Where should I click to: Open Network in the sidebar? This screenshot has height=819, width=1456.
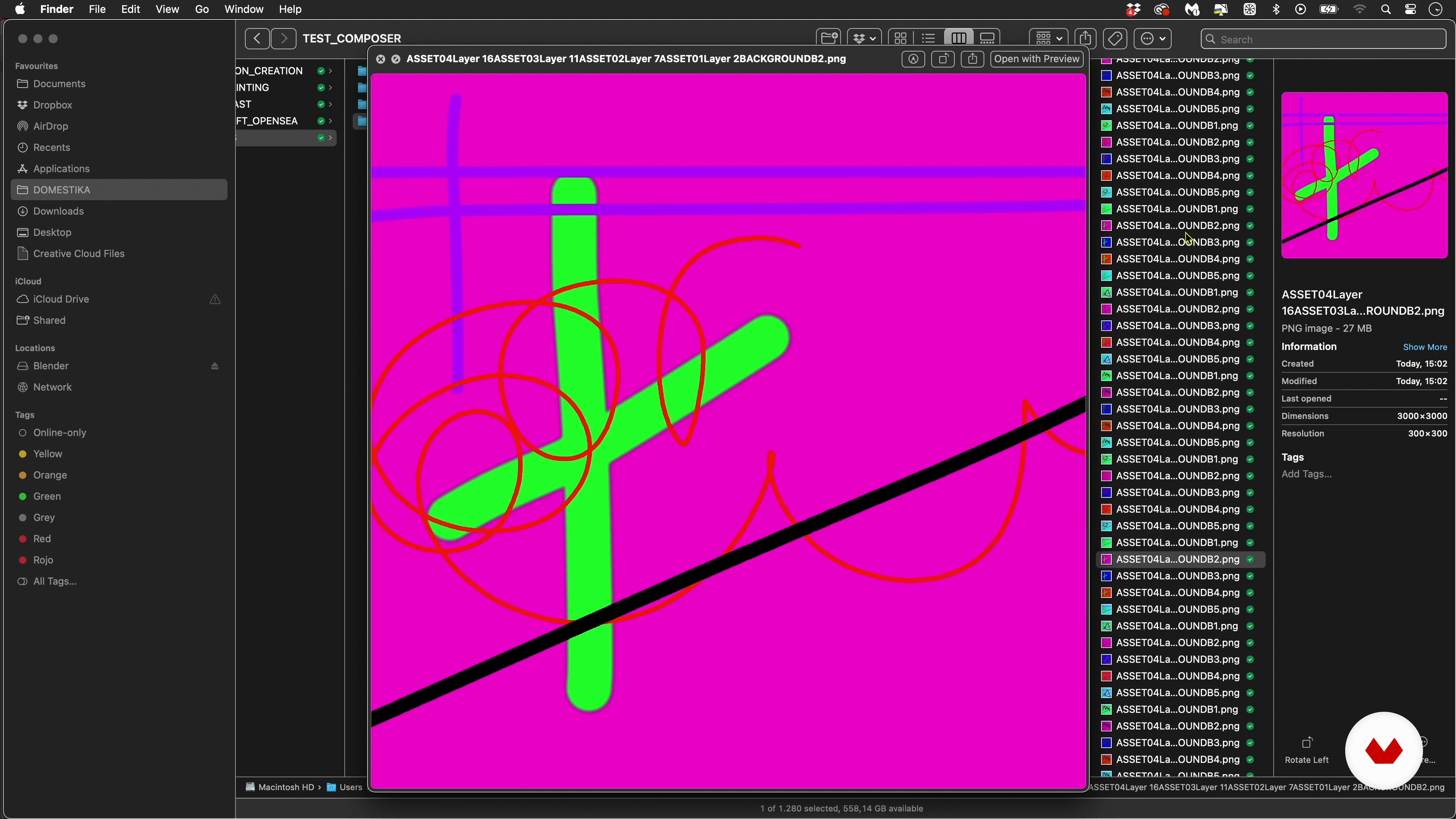pos(52,388)
